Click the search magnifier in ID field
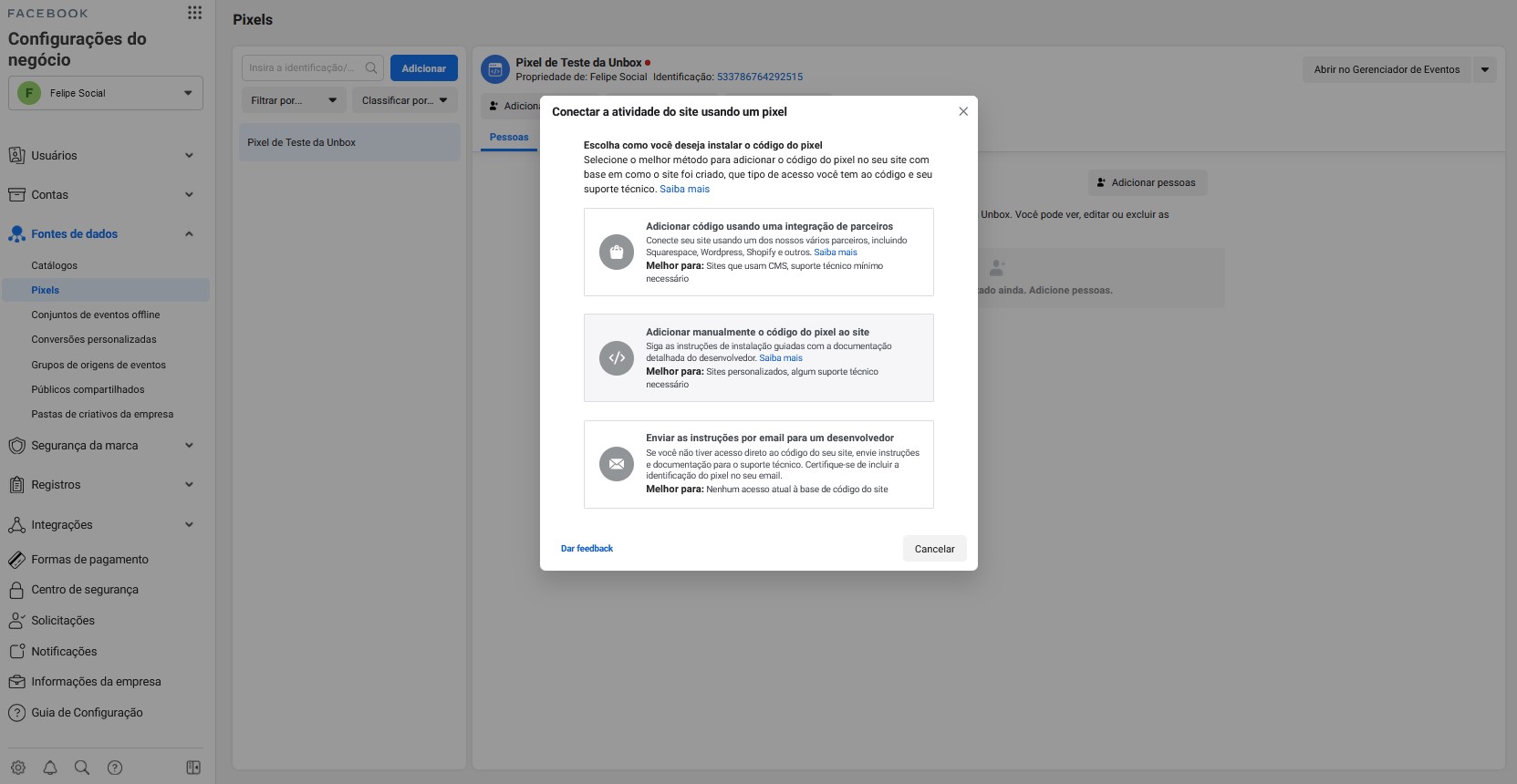Viewport: 1517px width, 784px height. [371, 67]
